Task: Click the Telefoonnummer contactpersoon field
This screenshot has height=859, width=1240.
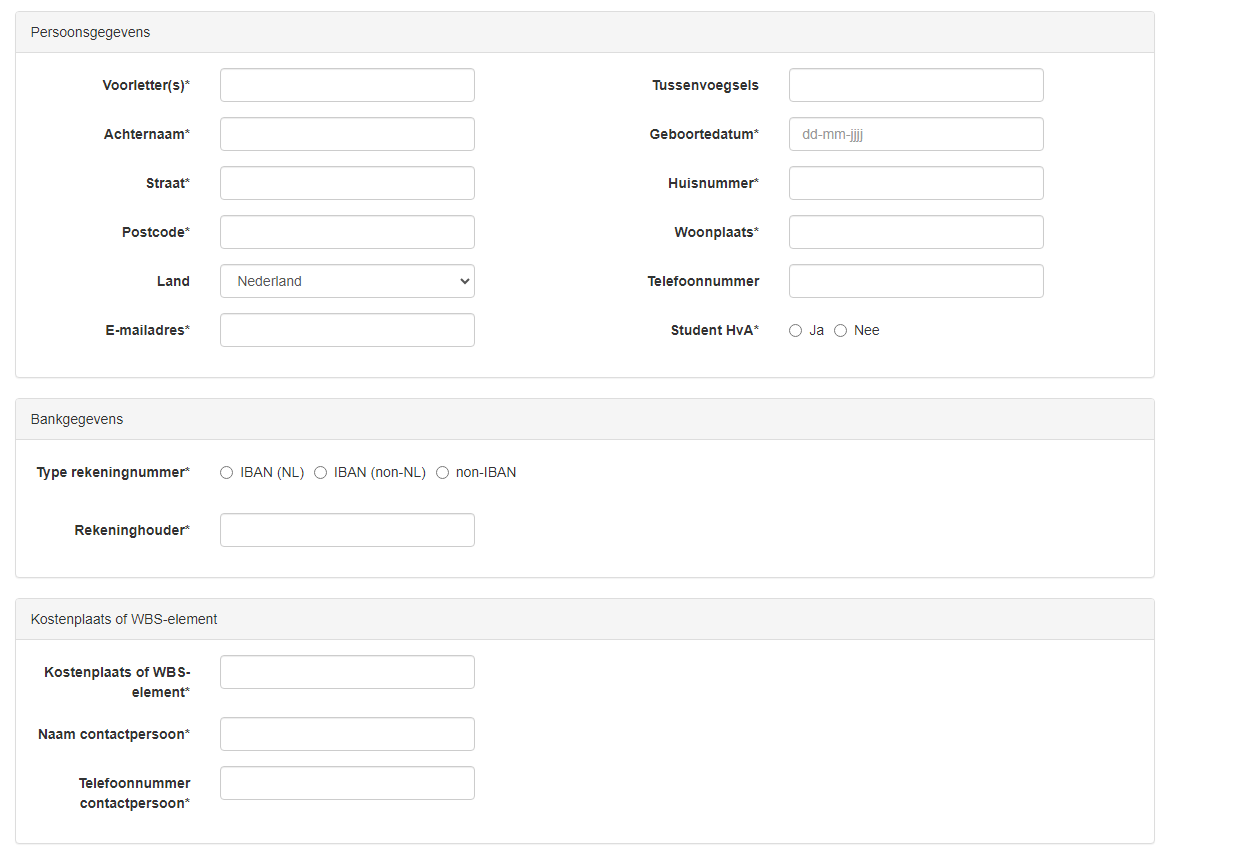Action: pyautogui.click(x=347, y=784)
